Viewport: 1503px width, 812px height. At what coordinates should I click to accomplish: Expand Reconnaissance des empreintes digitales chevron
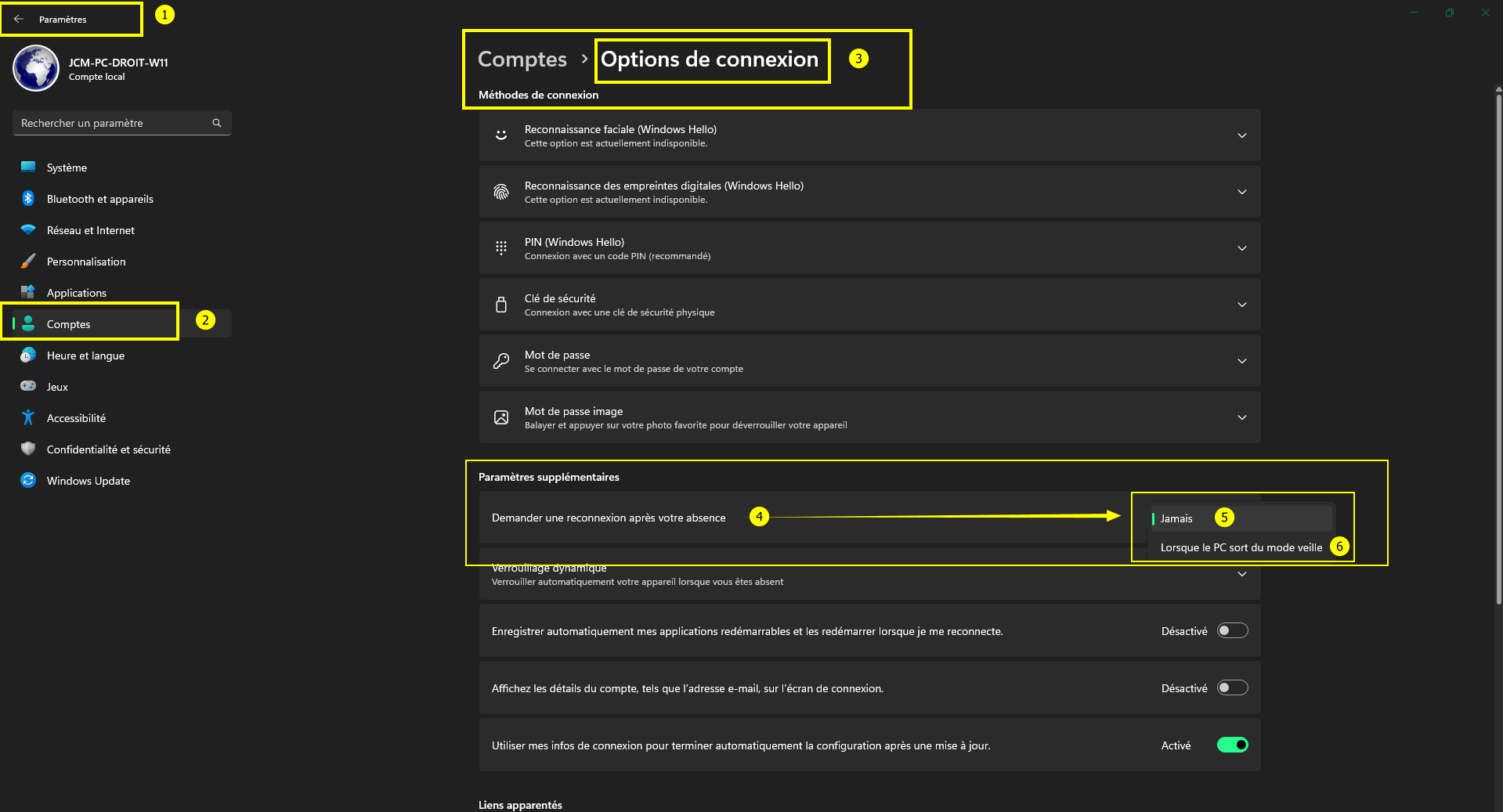1242,192
